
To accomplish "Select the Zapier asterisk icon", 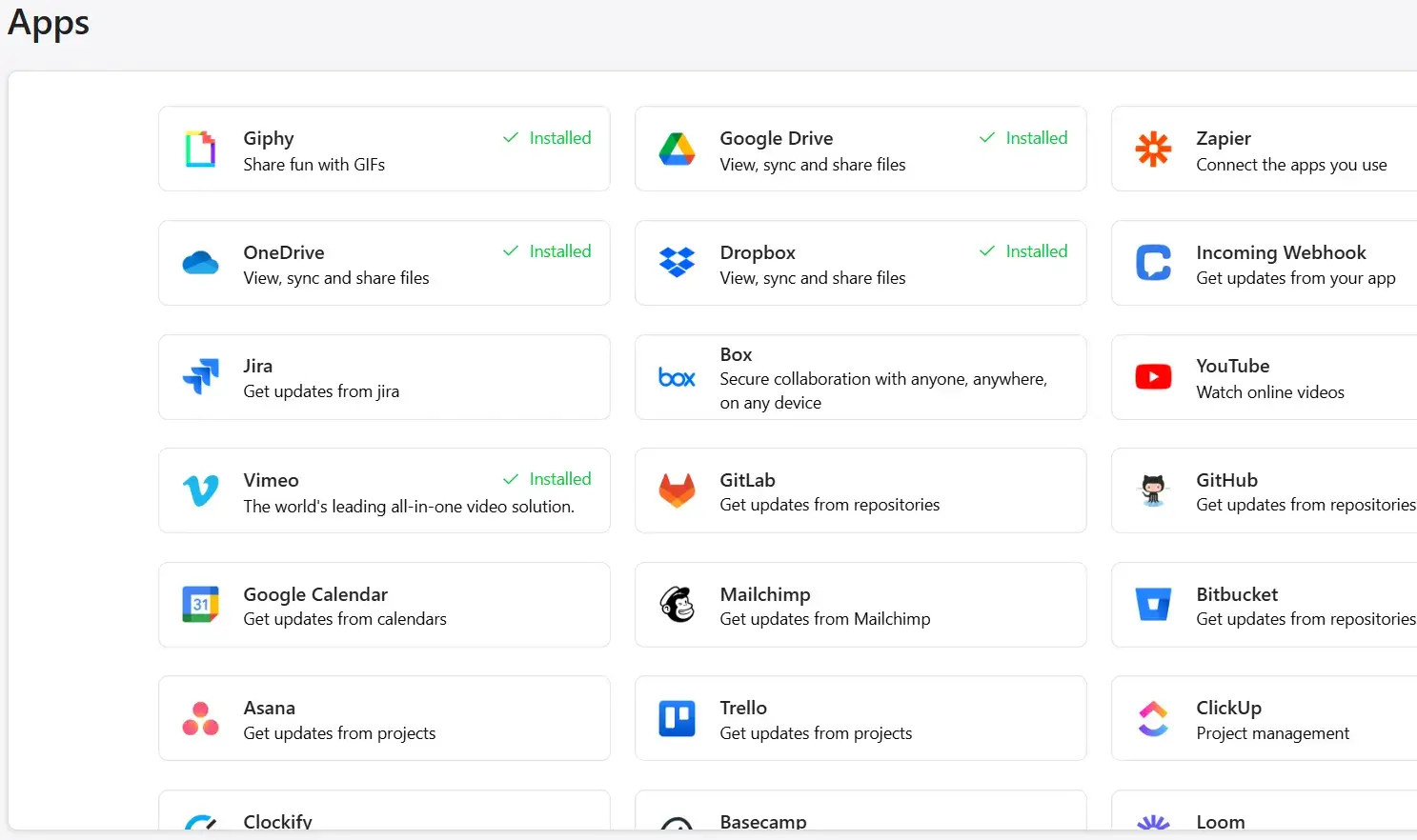I will 1153,150.
